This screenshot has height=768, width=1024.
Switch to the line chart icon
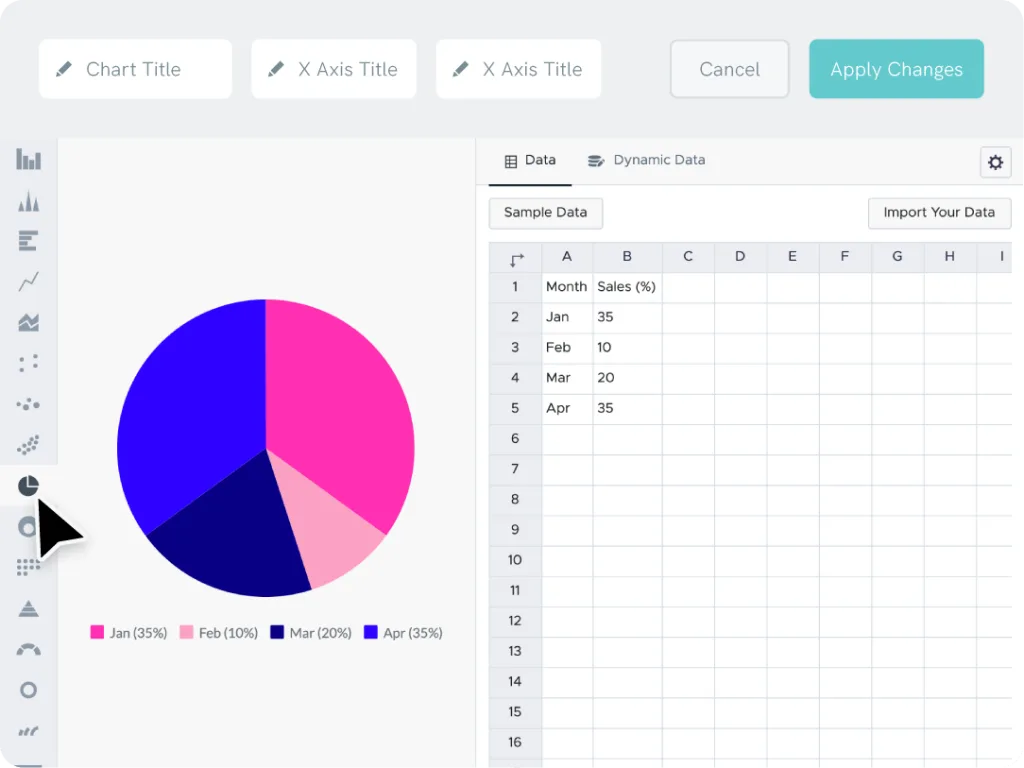click(x=28, y=282)
